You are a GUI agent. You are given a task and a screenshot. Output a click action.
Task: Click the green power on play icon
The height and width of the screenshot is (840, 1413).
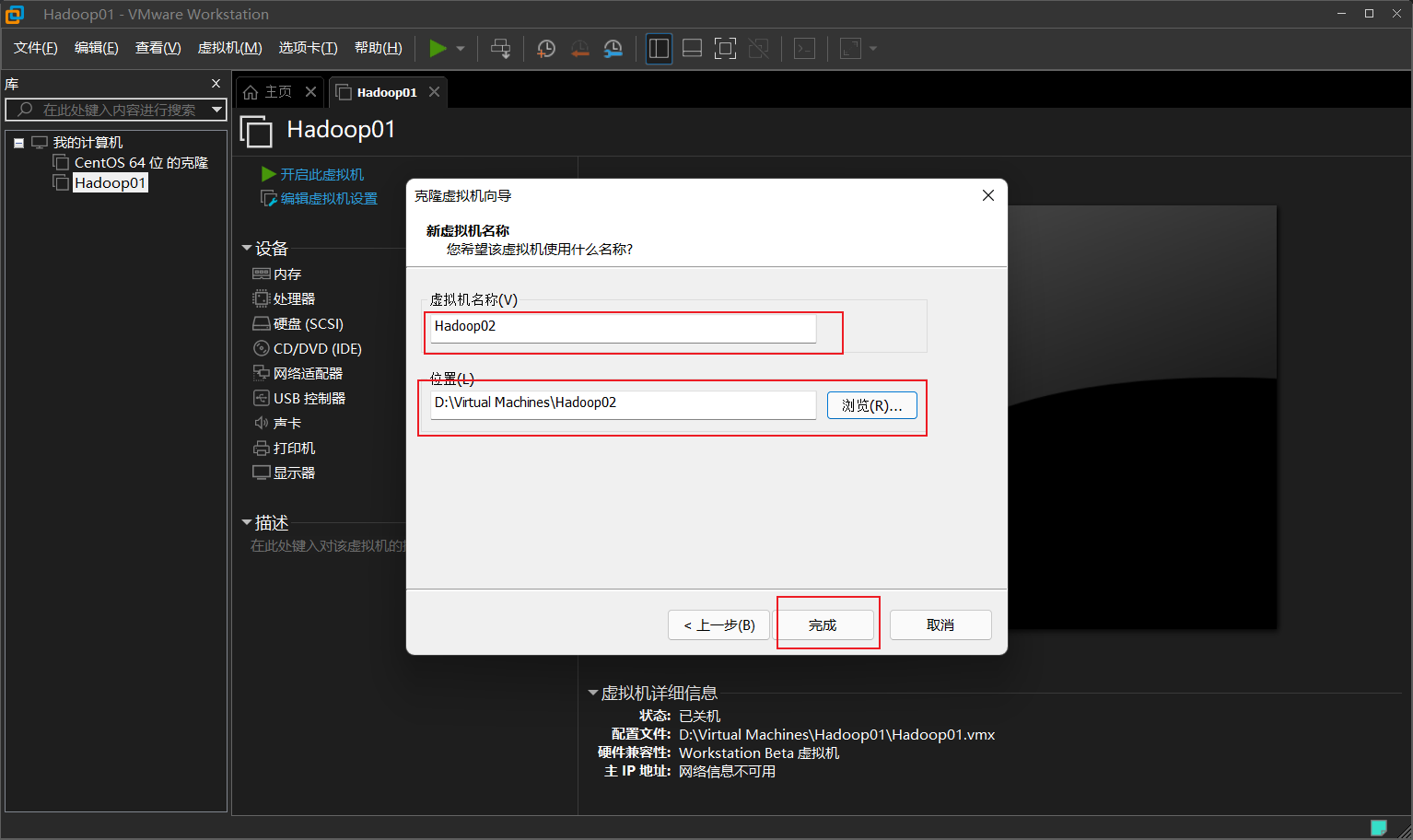[x=438, y=48]
